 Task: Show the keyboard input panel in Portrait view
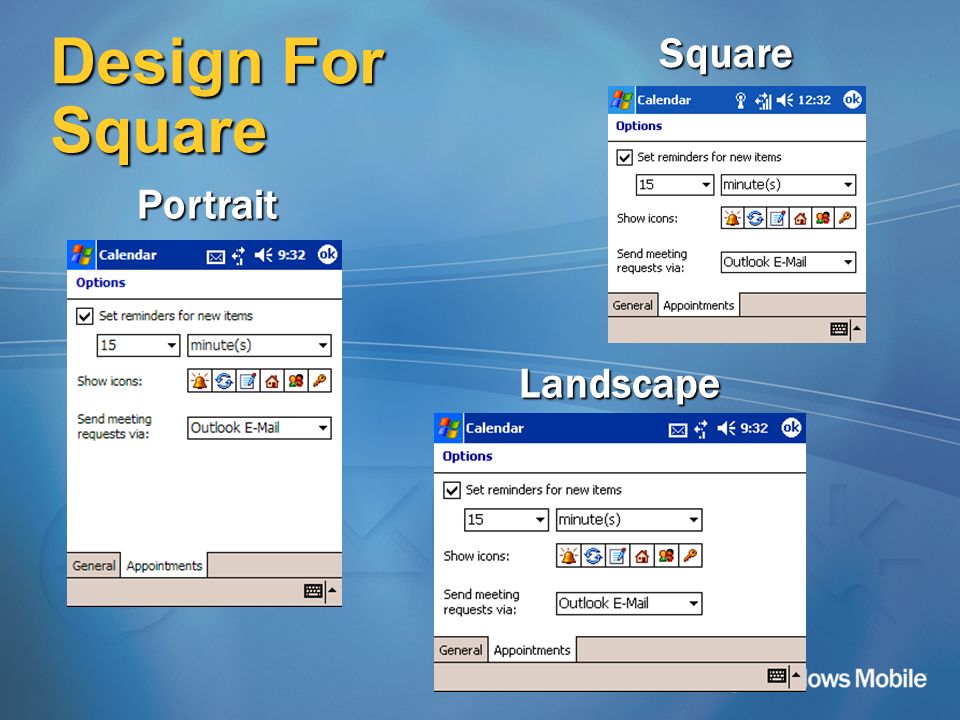pos(313,591)
